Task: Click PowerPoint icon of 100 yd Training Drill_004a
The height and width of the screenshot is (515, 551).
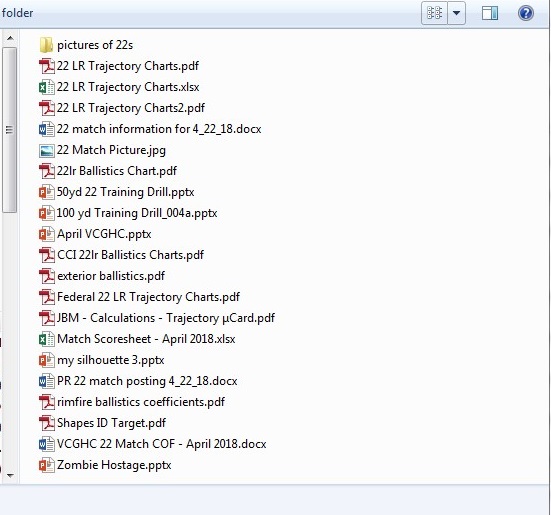Action: click(x=47, y=213)
